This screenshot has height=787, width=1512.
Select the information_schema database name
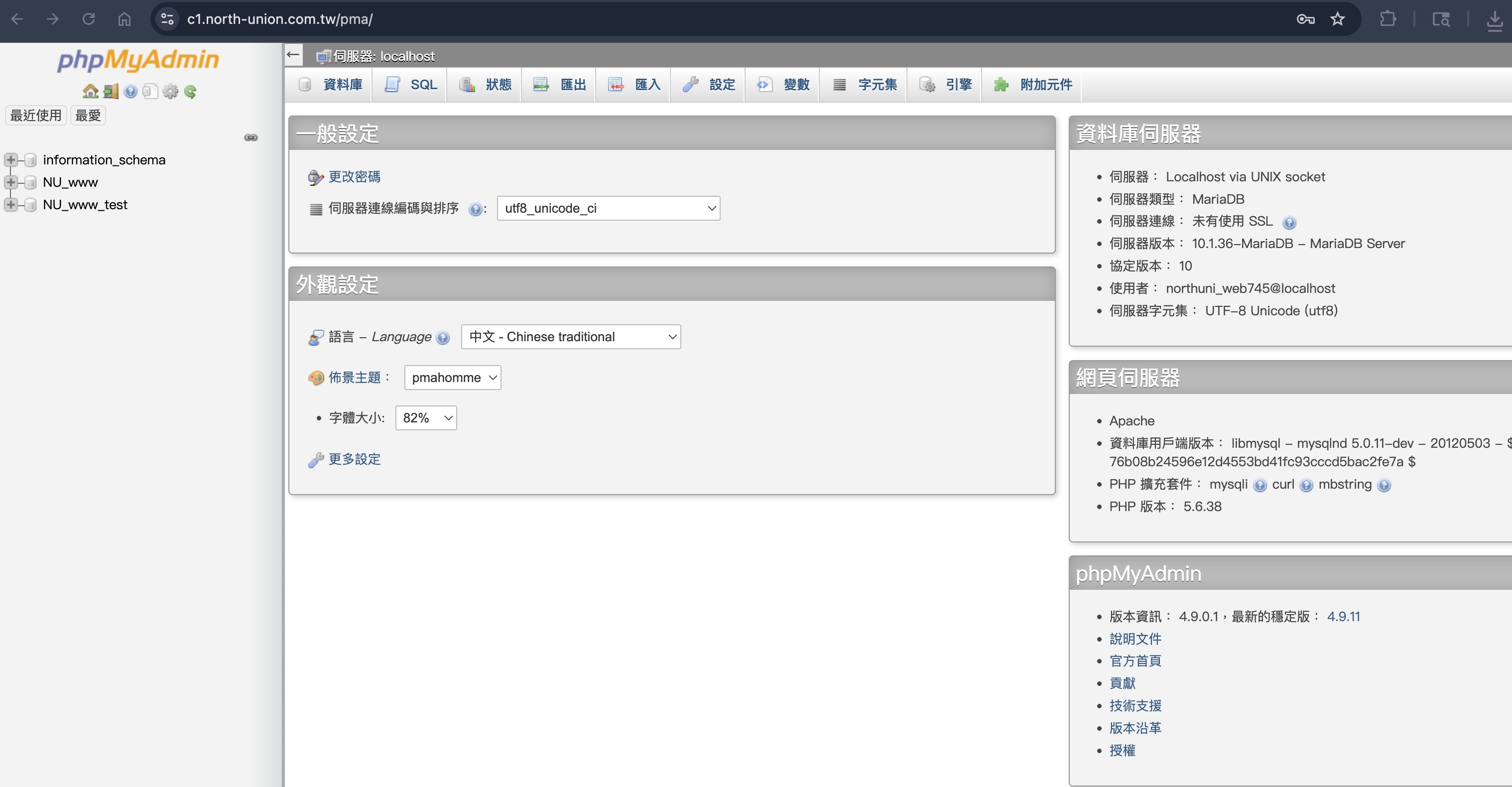pyautogui.click(x=104, y=159)
